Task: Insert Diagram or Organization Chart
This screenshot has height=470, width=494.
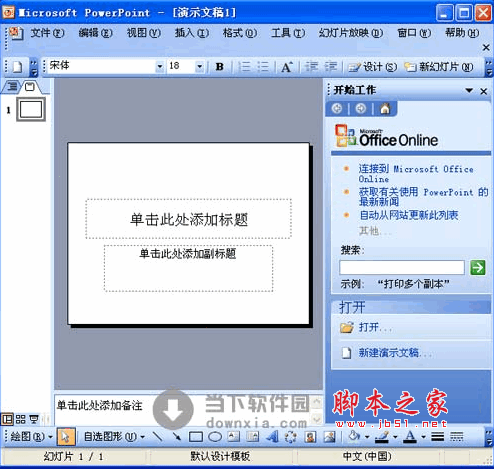Action: 291,436
